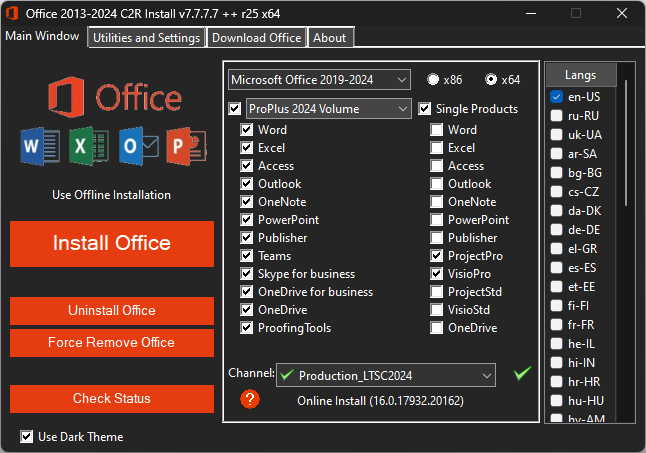Check the ar-SA language
This screenshot has width=646, height=453.
coord(557,154)
